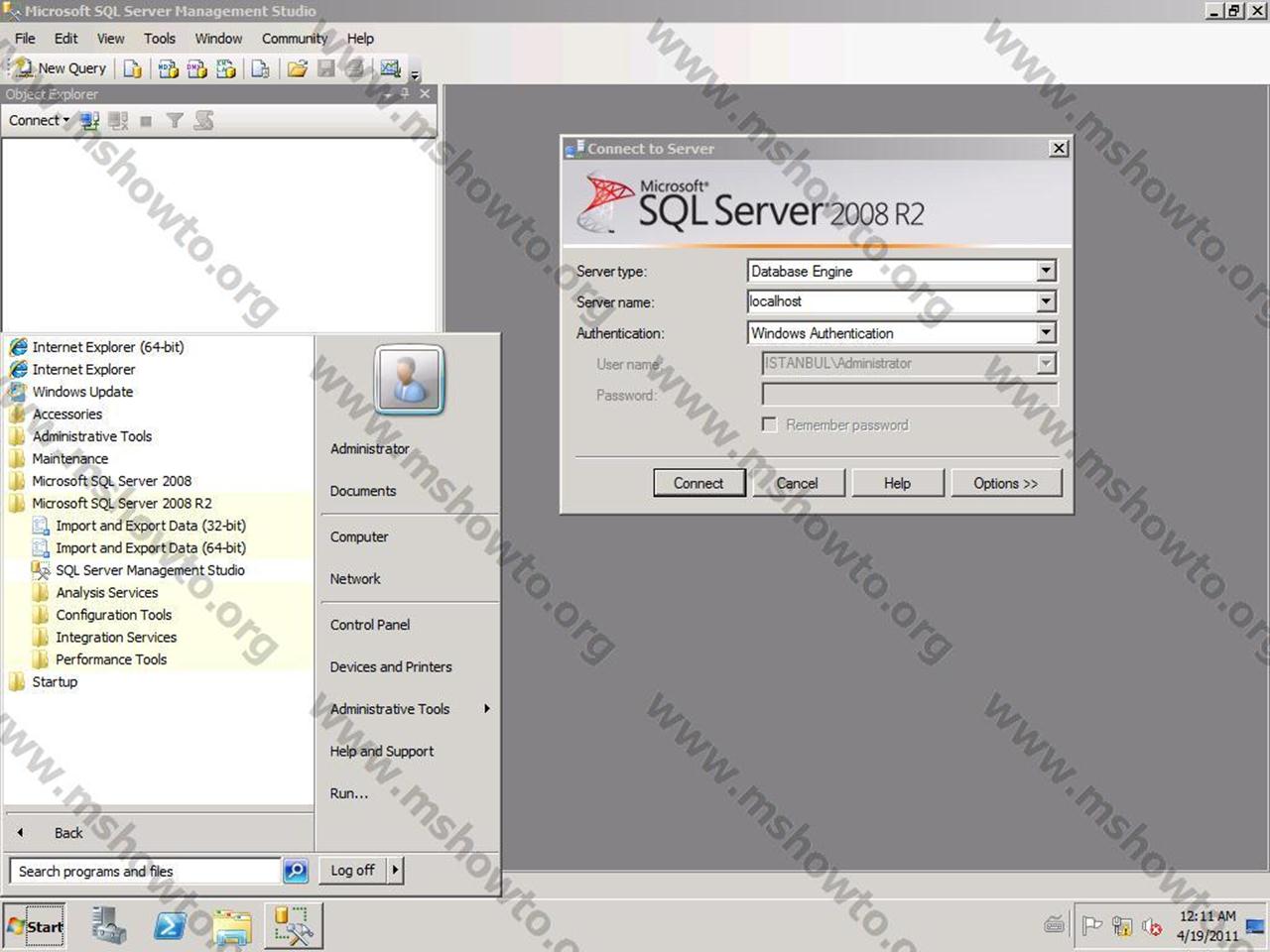Click Cancel in Connect to Server dialog

(797, 483)
